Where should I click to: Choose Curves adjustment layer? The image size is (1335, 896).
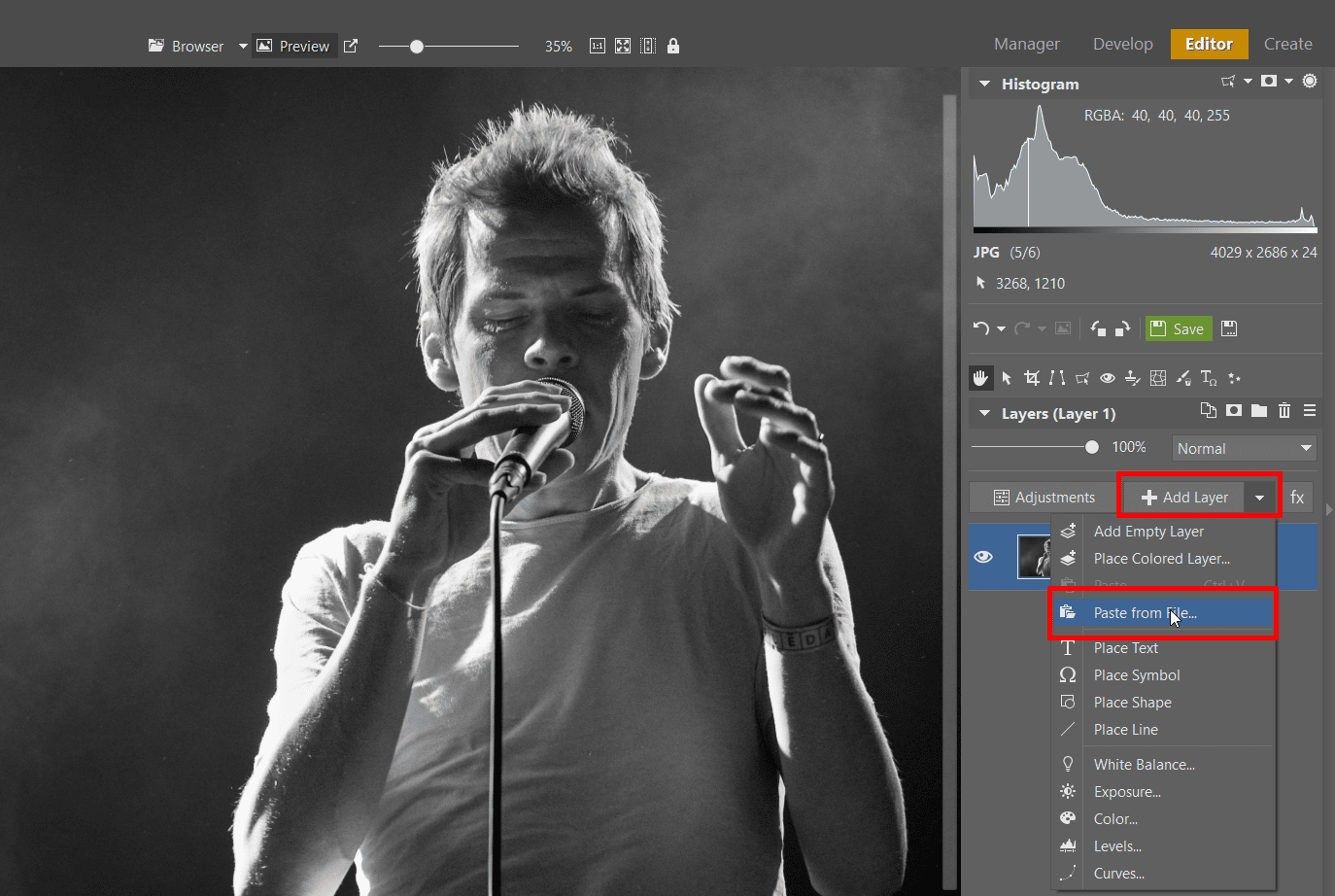click(1164, 874)
